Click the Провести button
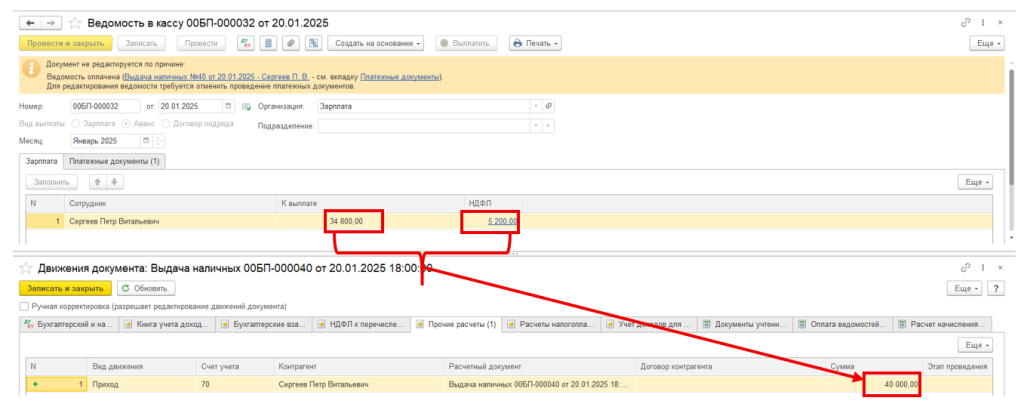Screen dimensions: 1024x407 click(x=200, y=44)
